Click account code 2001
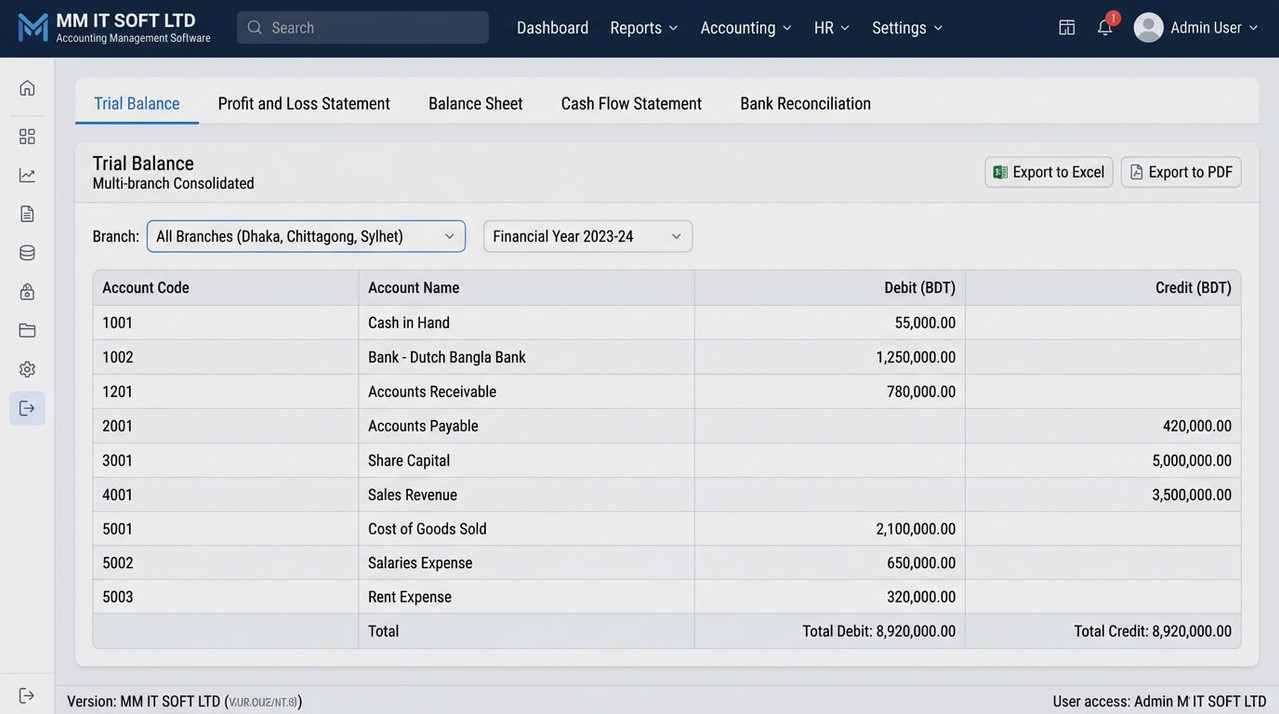This screenshot has width=1279, height=714. coord(118,426)
